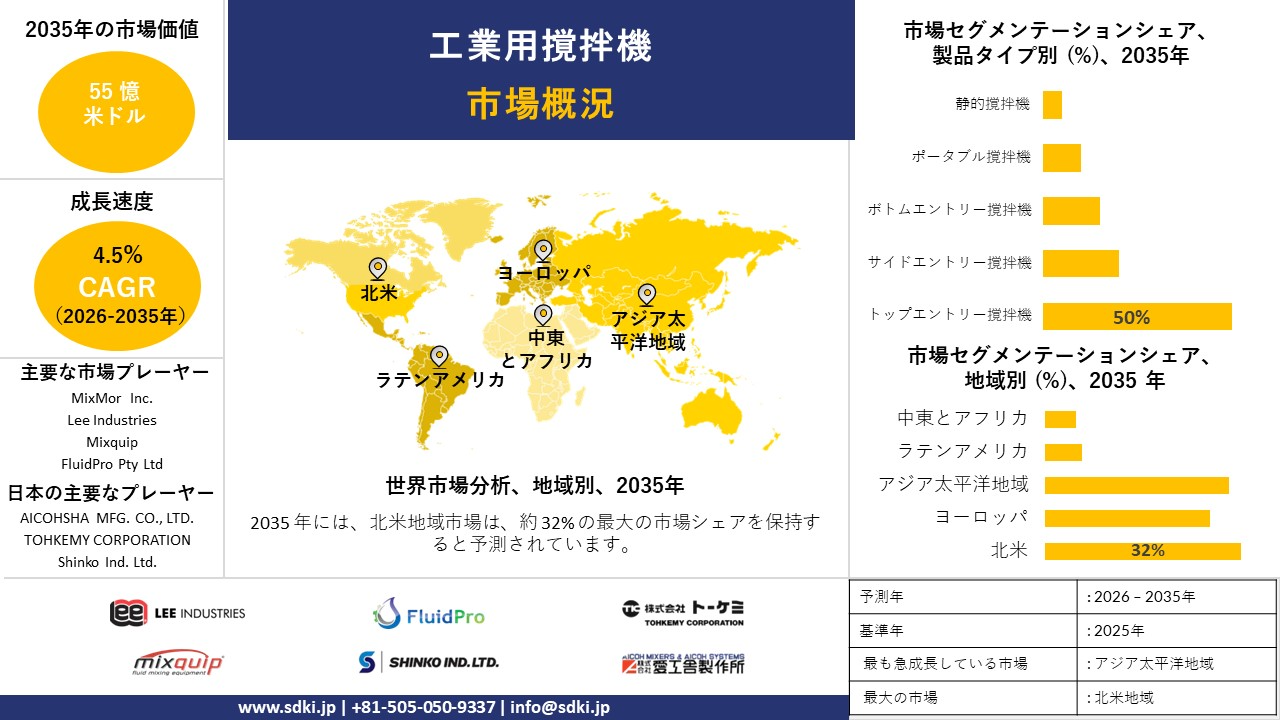Image resolution: width=1280 pixels, height=720 pixels.
Task: Click the 55億米ドル market value circle
Action: (x=116, y=111)
